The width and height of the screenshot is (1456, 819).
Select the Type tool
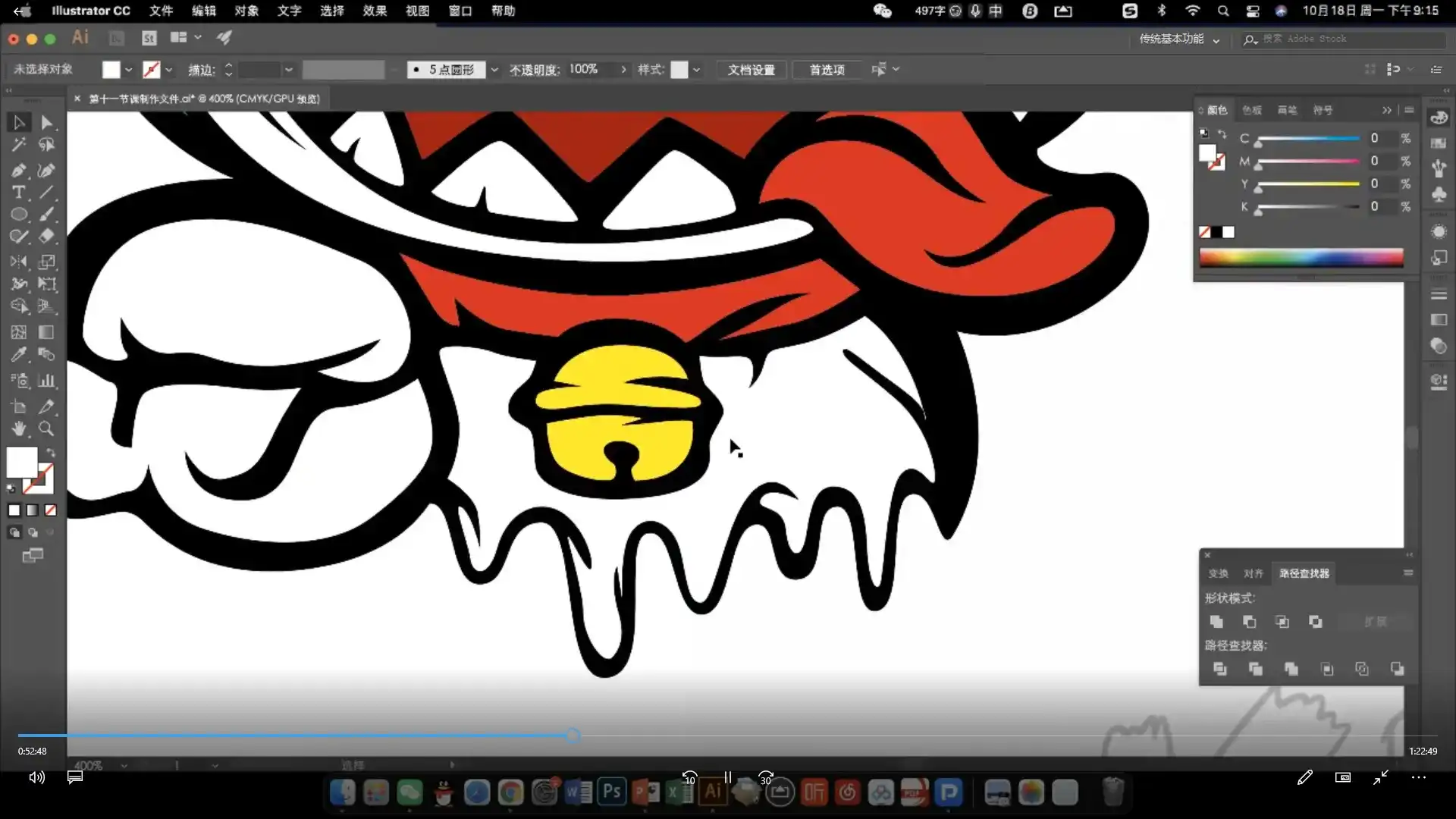click(x=19, y=193)
